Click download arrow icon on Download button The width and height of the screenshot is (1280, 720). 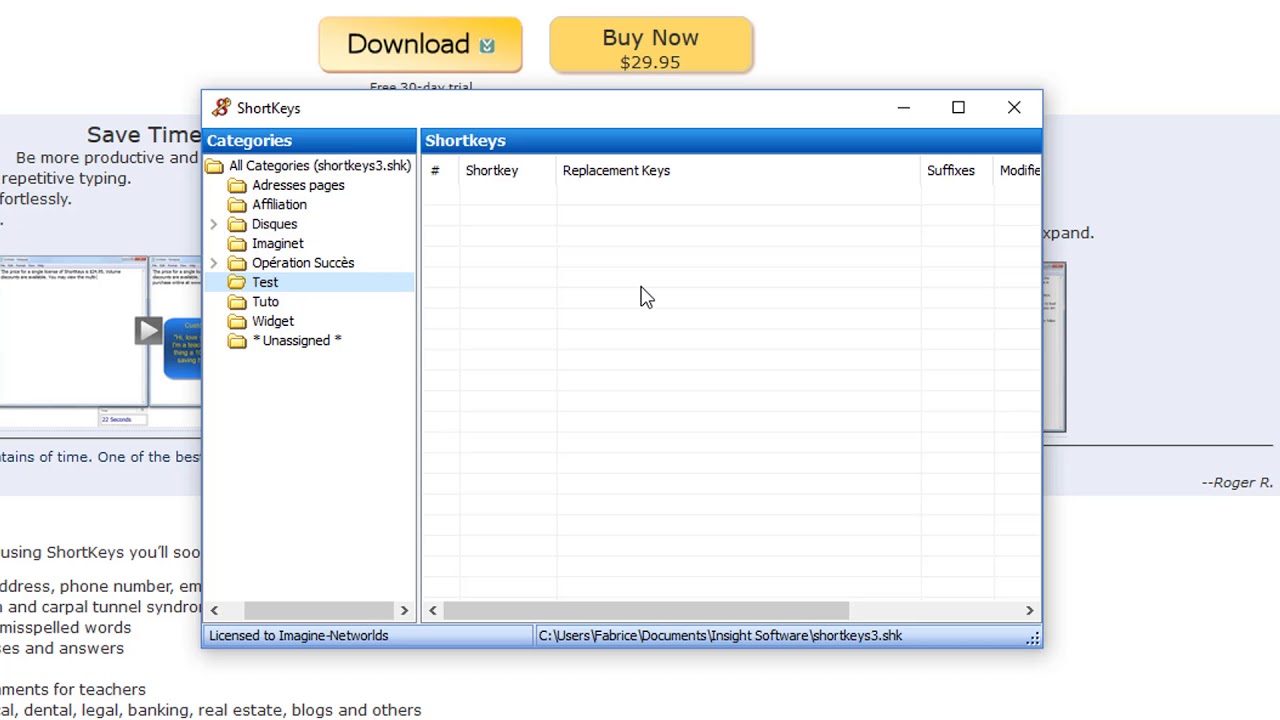click(x=487, y=45)
